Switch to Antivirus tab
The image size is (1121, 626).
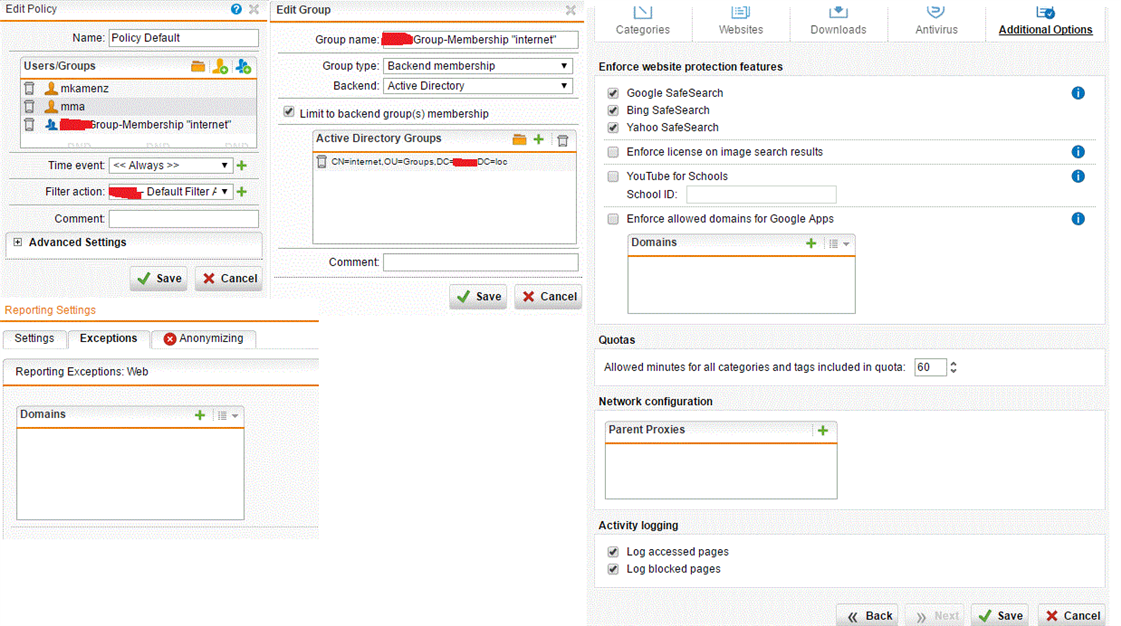[x=937, y=20]
